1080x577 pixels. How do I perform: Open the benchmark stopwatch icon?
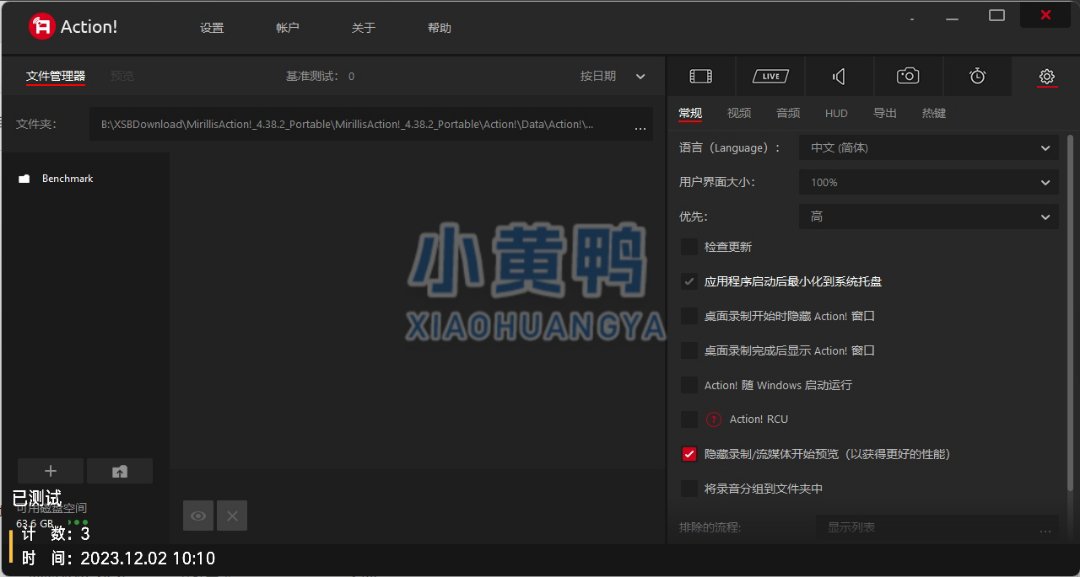tap(977, 76)
